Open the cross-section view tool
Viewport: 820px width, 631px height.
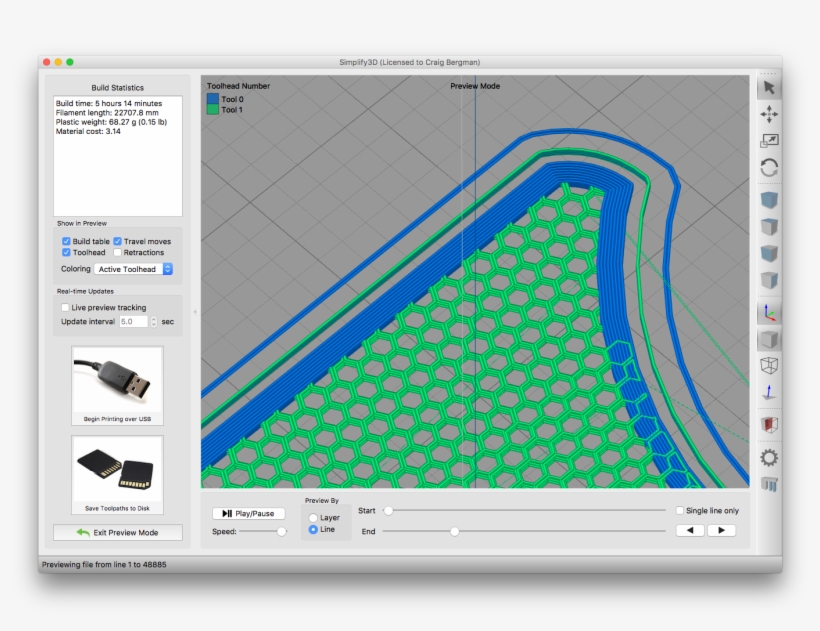768,423
